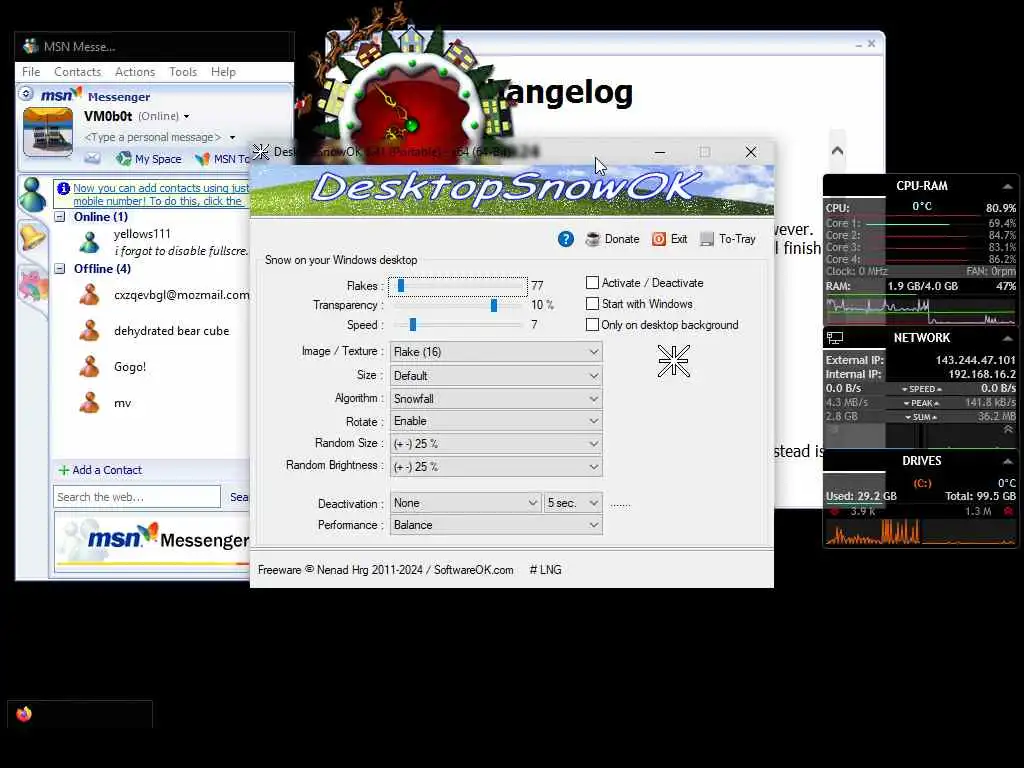Click the red Exit icon

point(659,239)
